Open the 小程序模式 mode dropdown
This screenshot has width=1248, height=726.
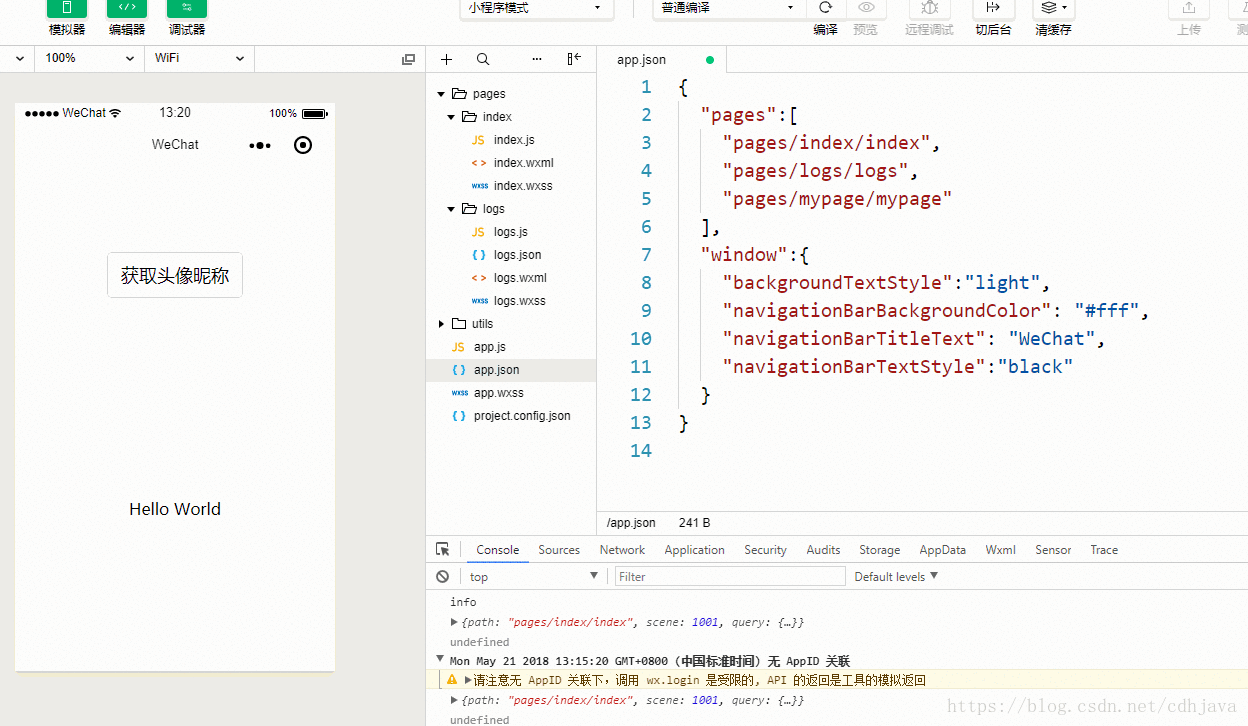coord(536,8)
